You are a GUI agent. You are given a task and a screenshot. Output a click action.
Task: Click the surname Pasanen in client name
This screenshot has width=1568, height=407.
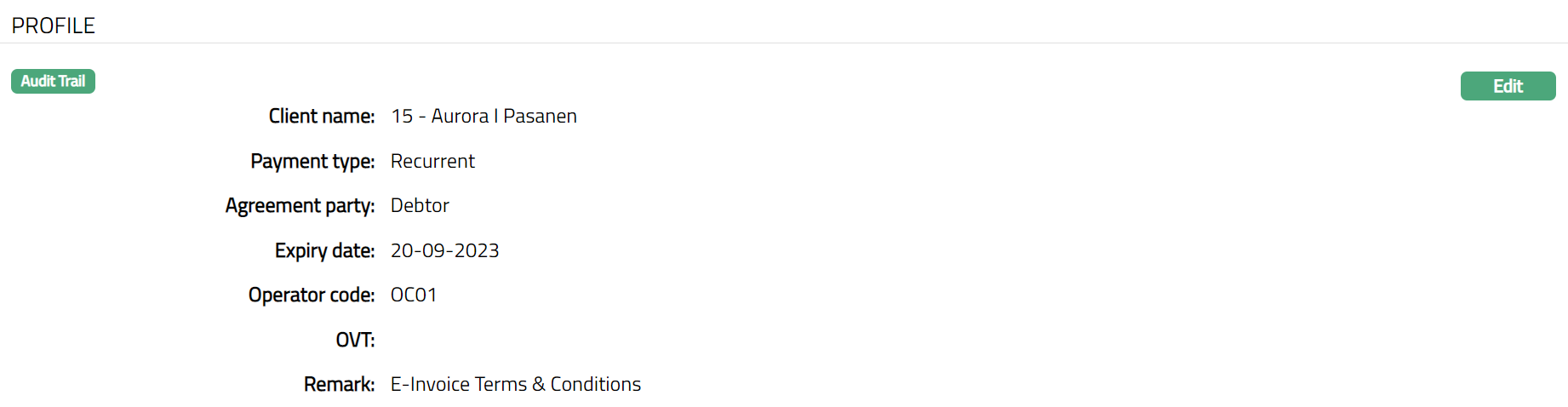click(x=540, y=117)
